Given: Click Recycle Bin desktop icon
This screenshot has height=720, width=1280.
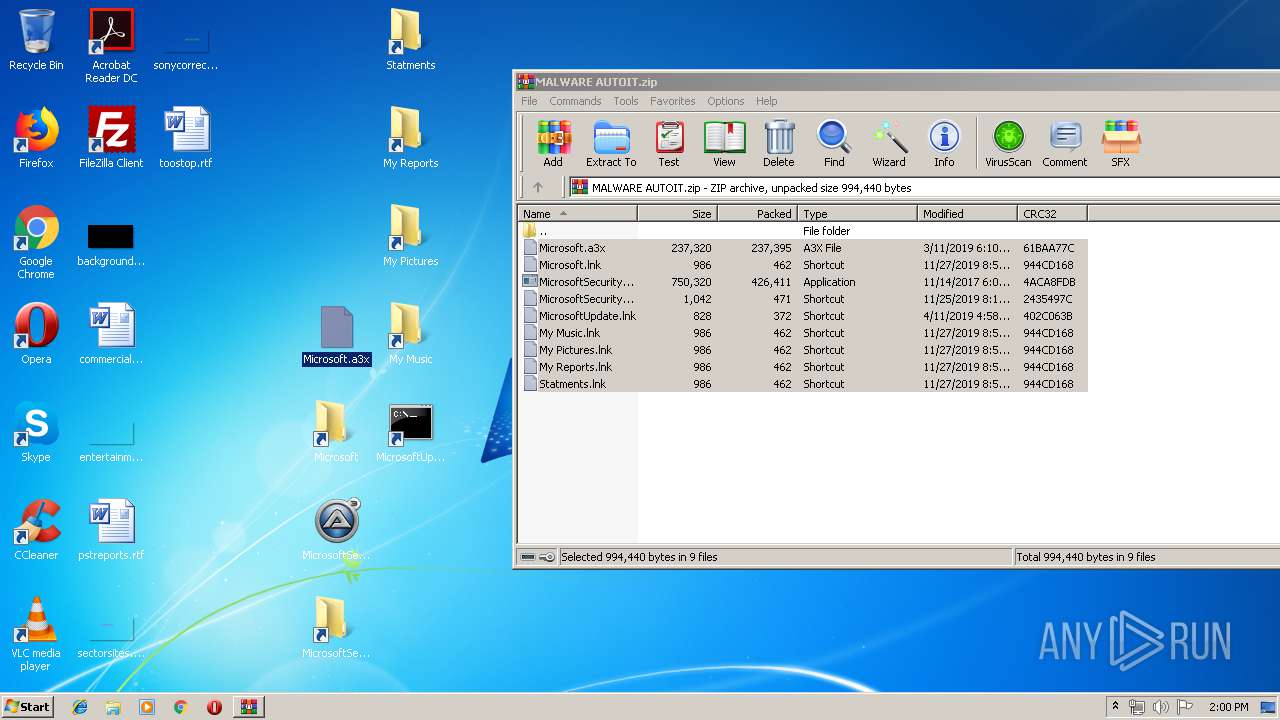Looking at the screenshot, I should click(36, 41).
